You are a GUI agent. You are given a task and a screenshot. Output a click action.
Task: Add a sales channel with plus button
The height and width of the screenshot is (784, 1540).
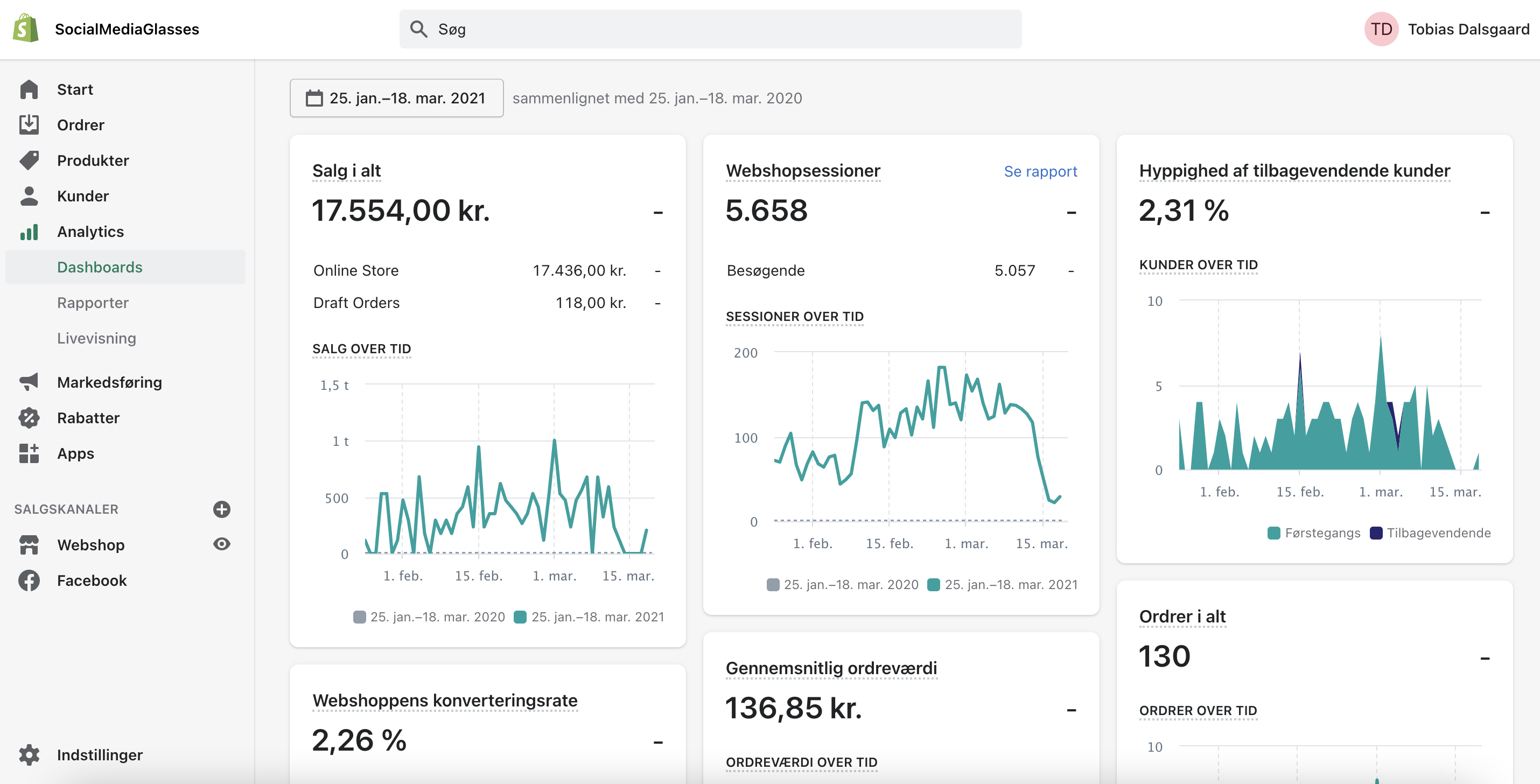222,509
